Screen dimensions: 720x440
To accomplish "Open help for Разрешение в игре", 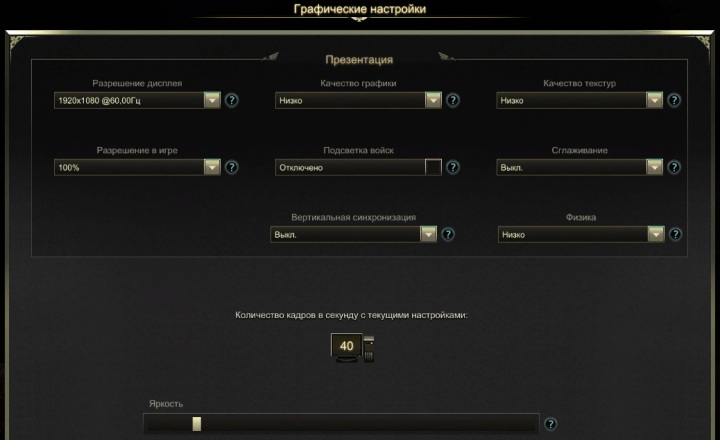I will click(x=232, y=167).
